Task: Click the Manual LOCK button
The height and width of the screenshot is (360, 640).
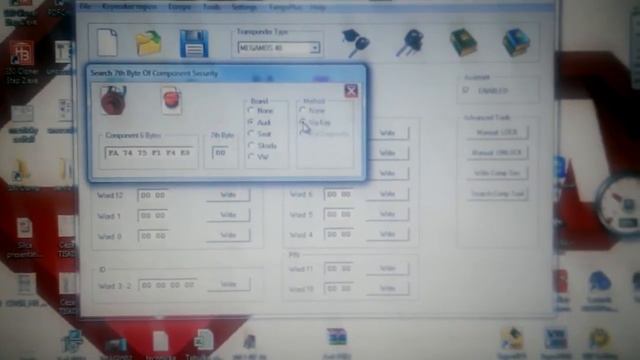Action: pyautogui.click(x=497, y=132)
